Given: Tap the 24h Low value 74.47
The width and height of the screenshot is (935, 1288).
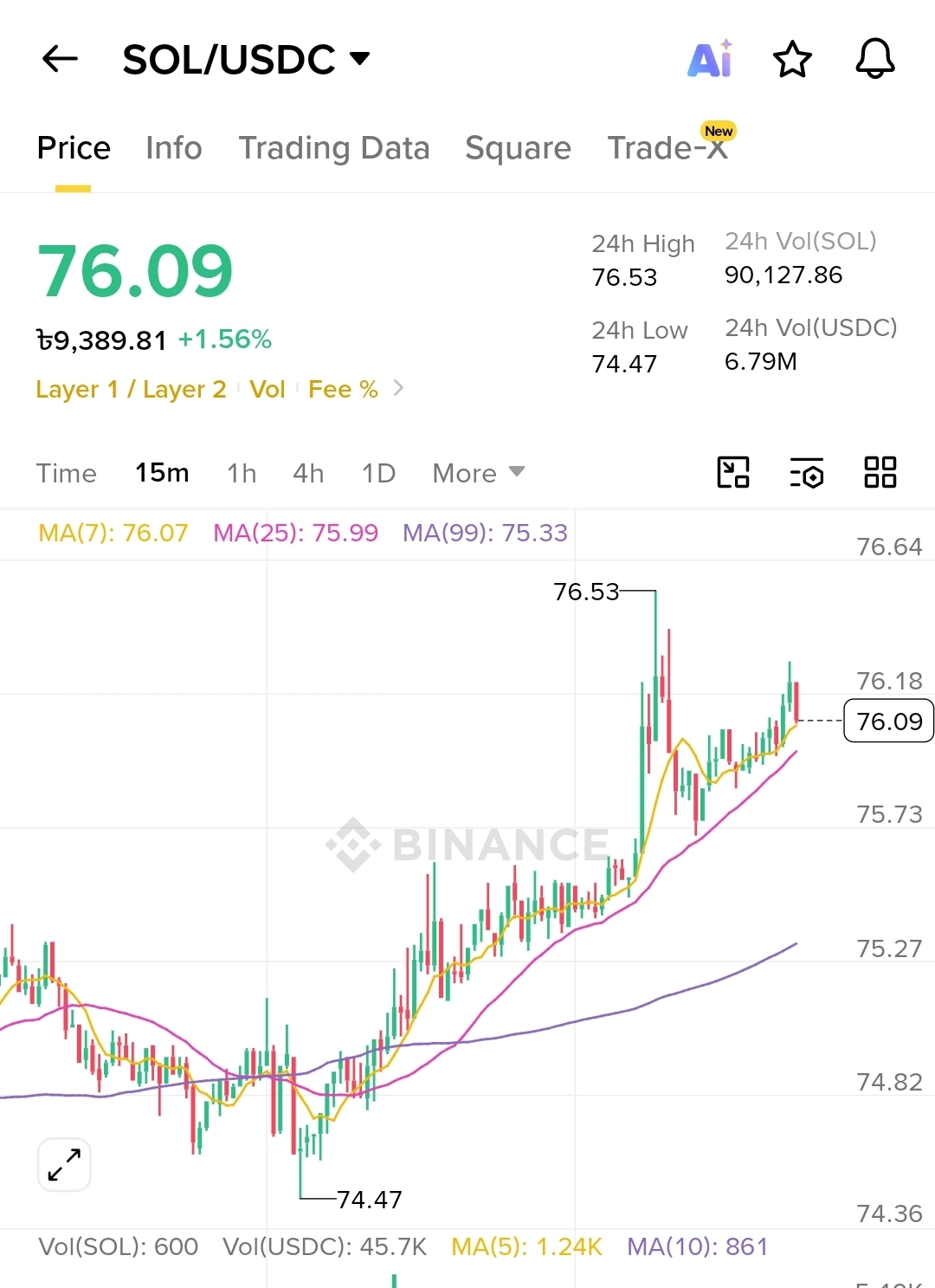Looking at the screenshot, I should (x=624, y=364).
